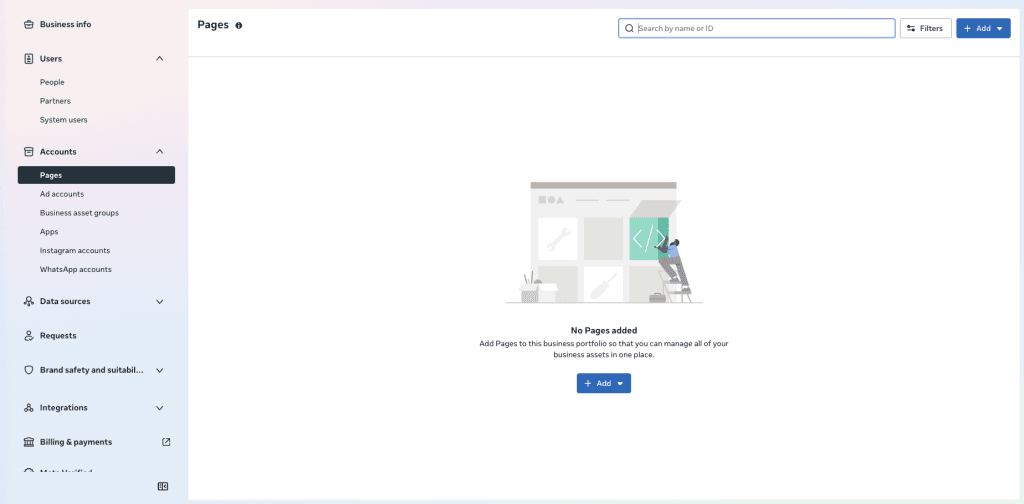Open Instagram accounts in sidebar

75,250
